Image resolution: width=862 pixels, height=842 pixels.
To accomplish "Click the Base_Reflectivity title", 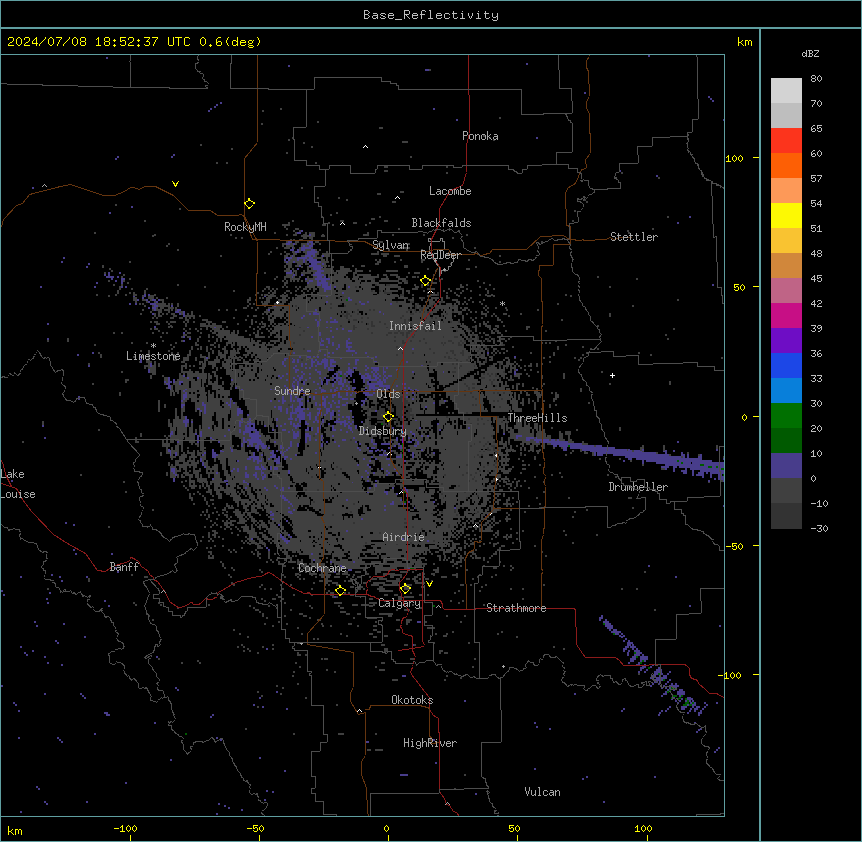I will tap(431, 15).
